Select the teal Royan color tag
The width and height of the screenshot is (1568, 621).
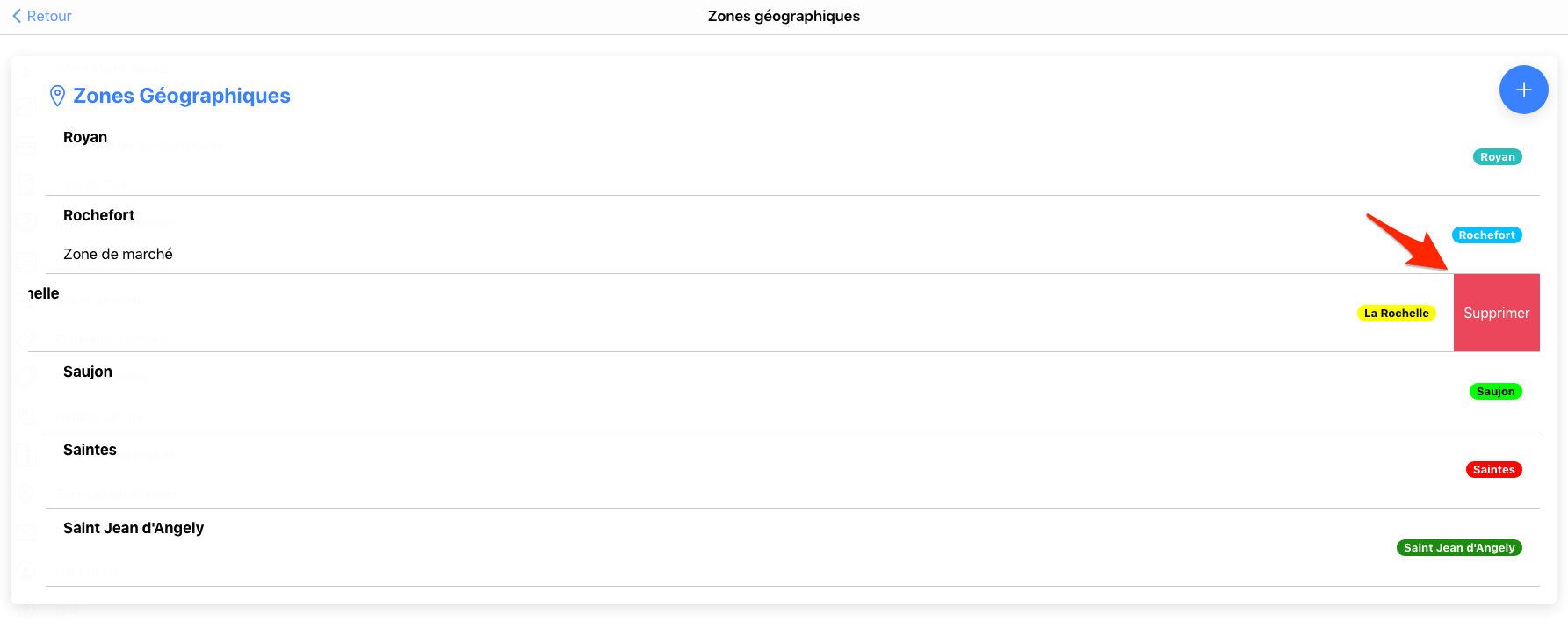(1497, 157)
